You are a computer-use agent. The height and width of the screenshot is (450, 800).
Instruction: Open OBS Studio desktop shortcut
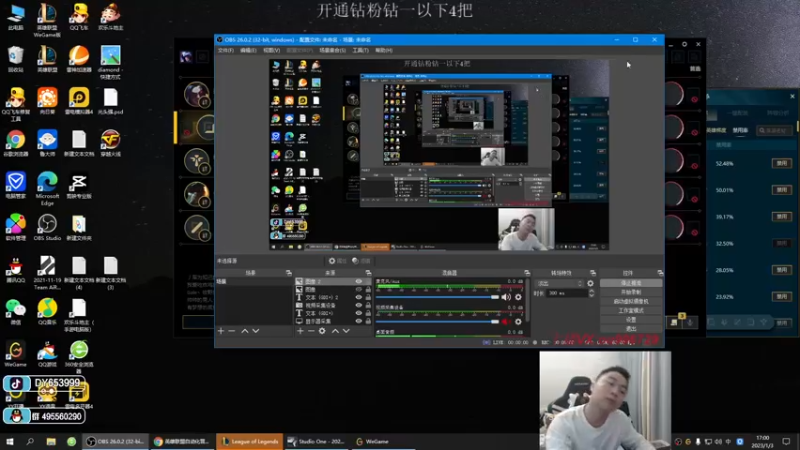point(47,228)
